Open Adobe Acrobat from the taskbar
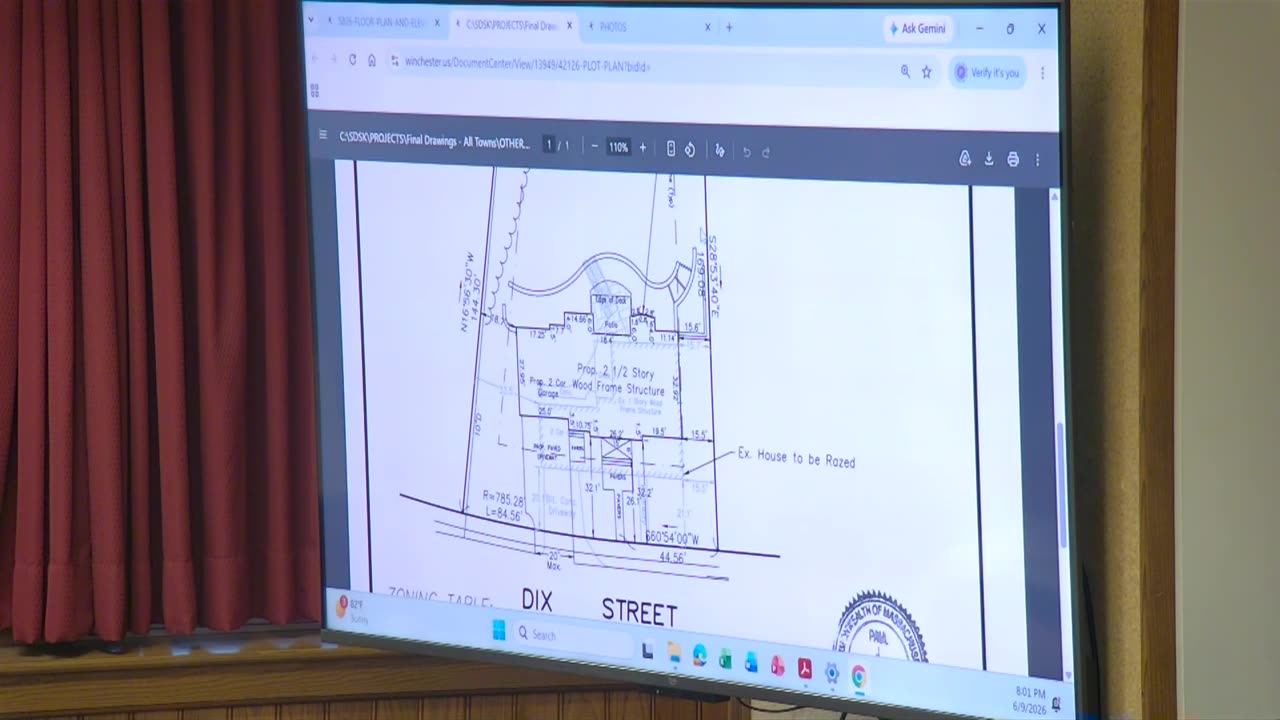Image resolution: width=1280 pixels, height=720 pixels. click(804, 669)
